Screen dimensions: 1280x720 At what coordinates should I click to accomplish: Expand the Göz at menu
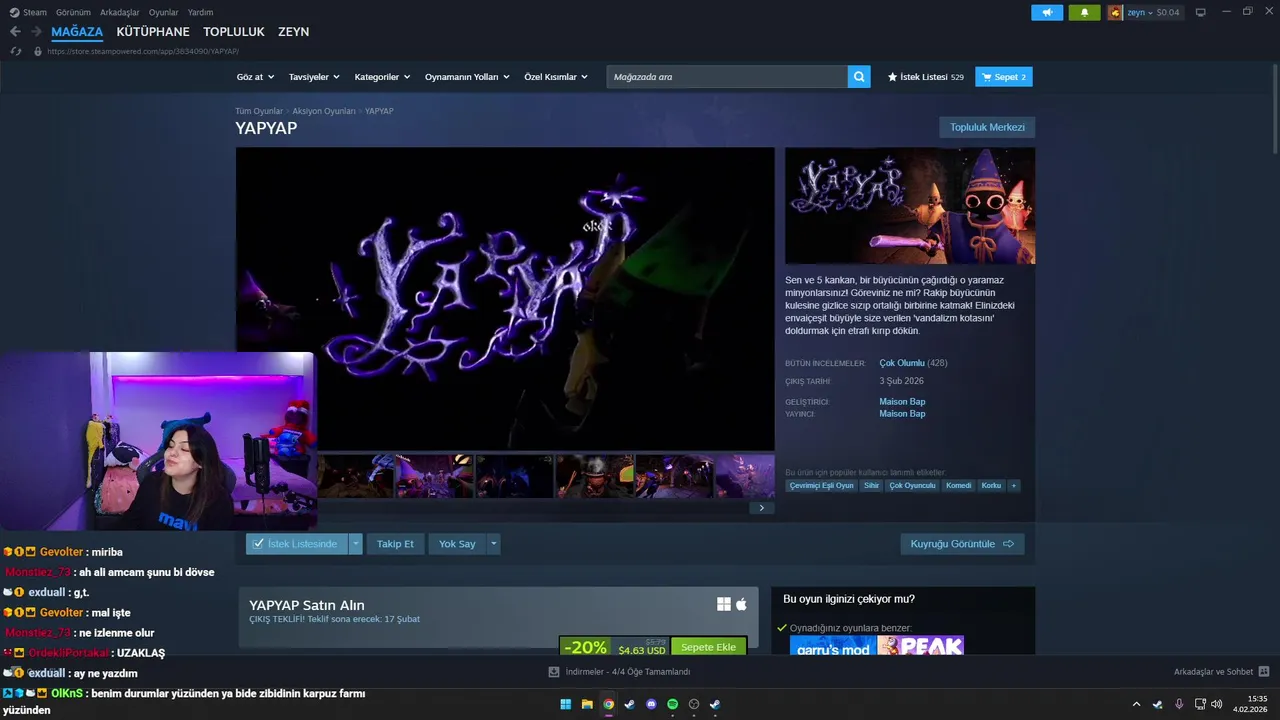[x=254, y=77]
